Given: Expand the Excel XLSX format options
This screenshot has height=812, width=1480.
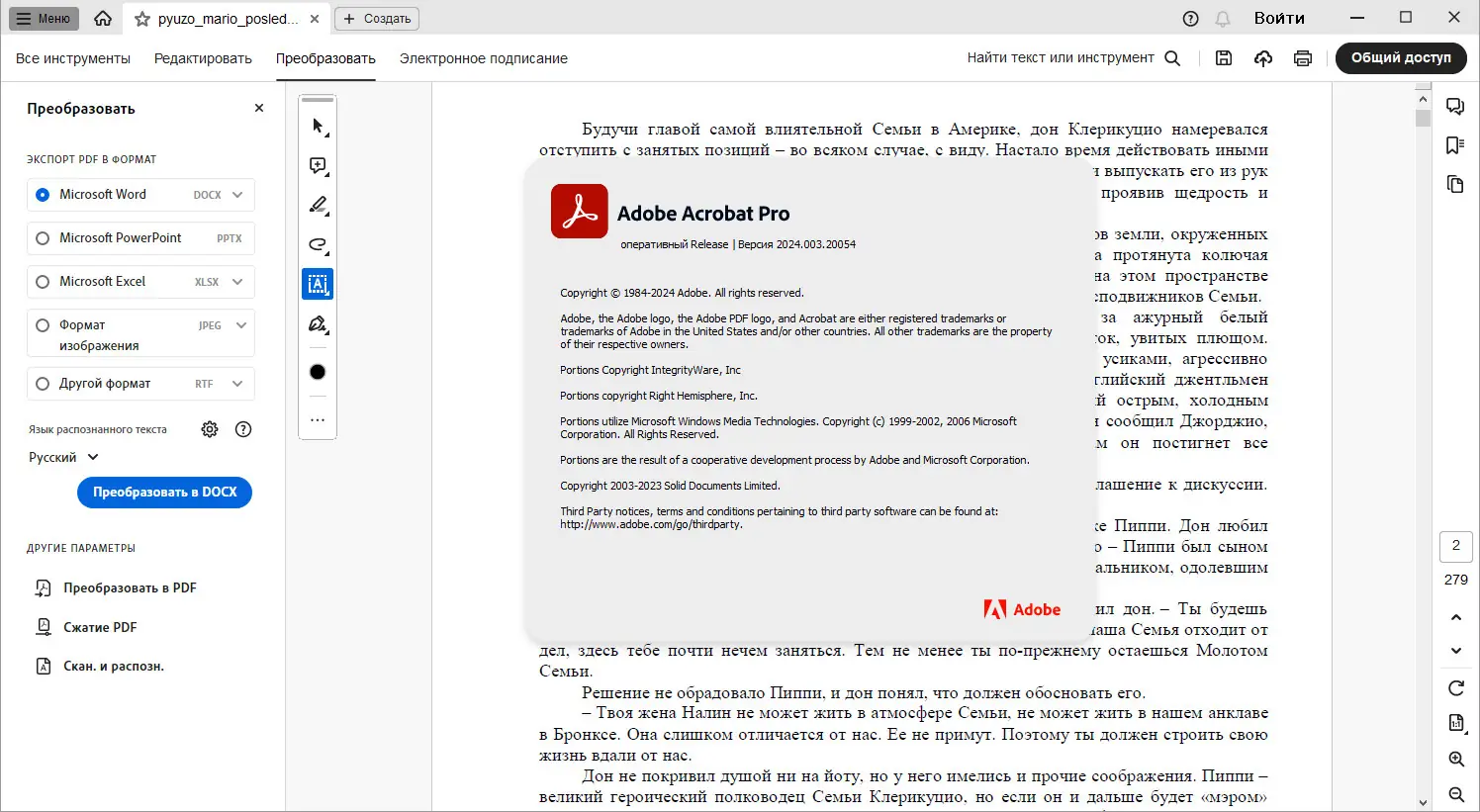Looking at the screenshot, I should (x=237, y=282).
